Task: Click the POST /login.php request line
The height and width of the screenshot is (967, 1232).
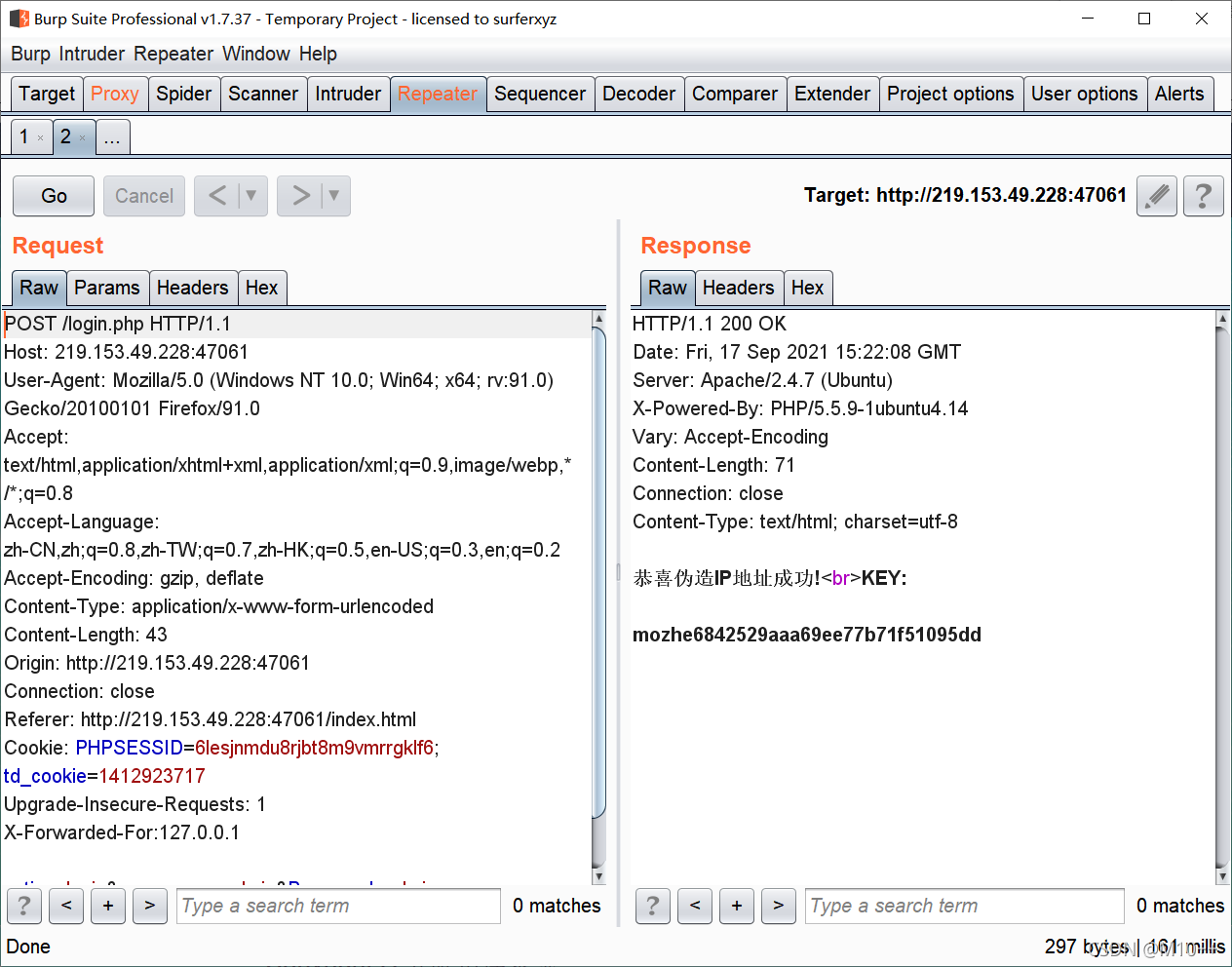Action: [x=118, y=324]
